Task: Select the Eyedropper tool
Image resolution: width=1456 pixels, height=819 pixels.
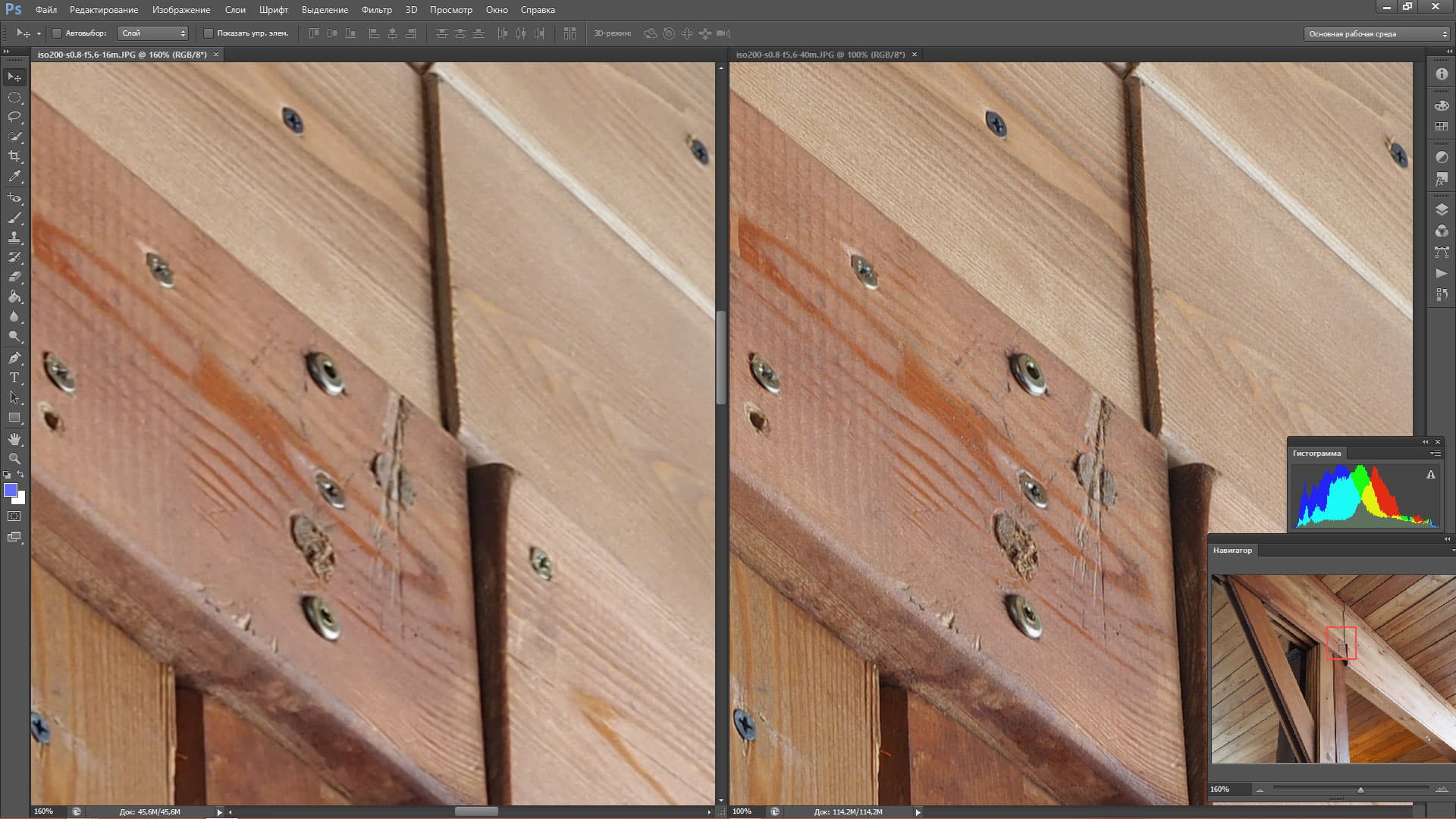Action: 14,176
